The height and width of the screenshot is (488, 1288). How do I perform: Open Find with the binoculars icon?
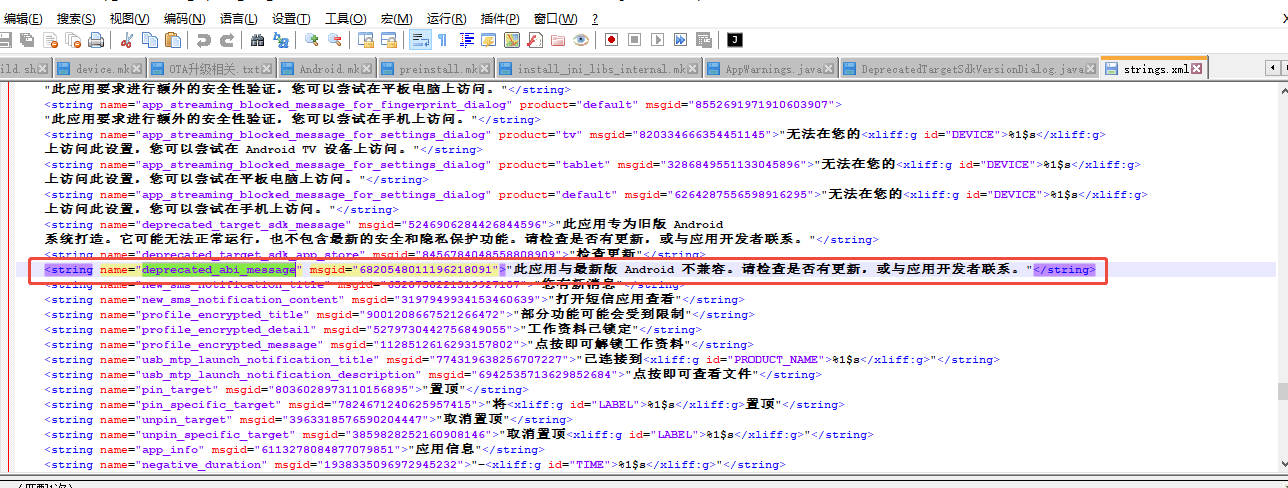pyautogui.click(x=257, y=40)
